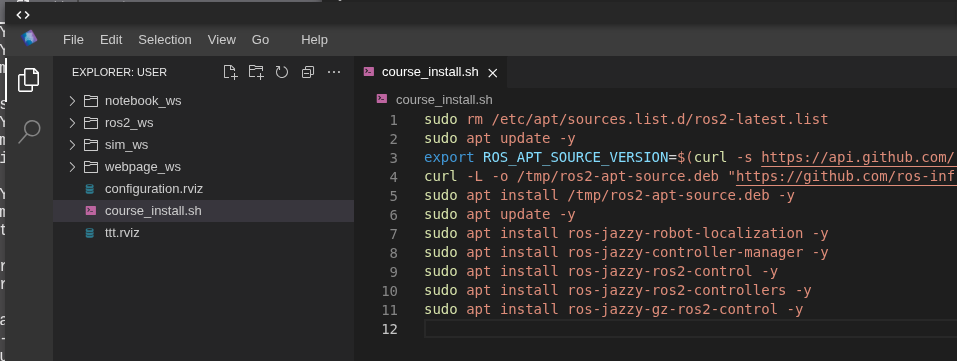The width and height of the screenshot is (957, 361).
Task: Click the New Folder icon in Explorer
Action: pyautogui.click(x=256, y=72)
